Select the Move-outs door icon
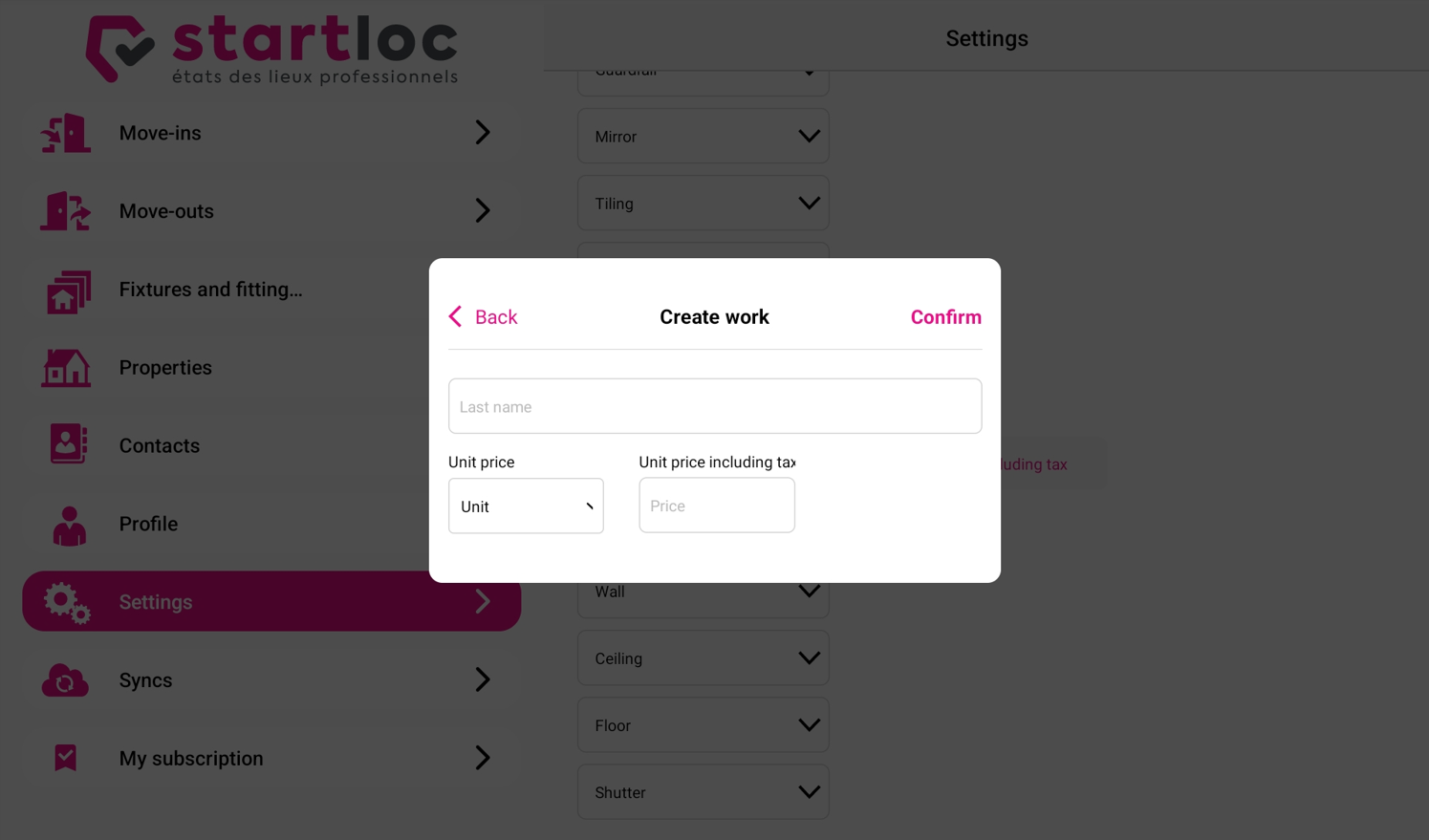Image resolution: width=1429 pixels, height=840 pixels. coord(65,211)
